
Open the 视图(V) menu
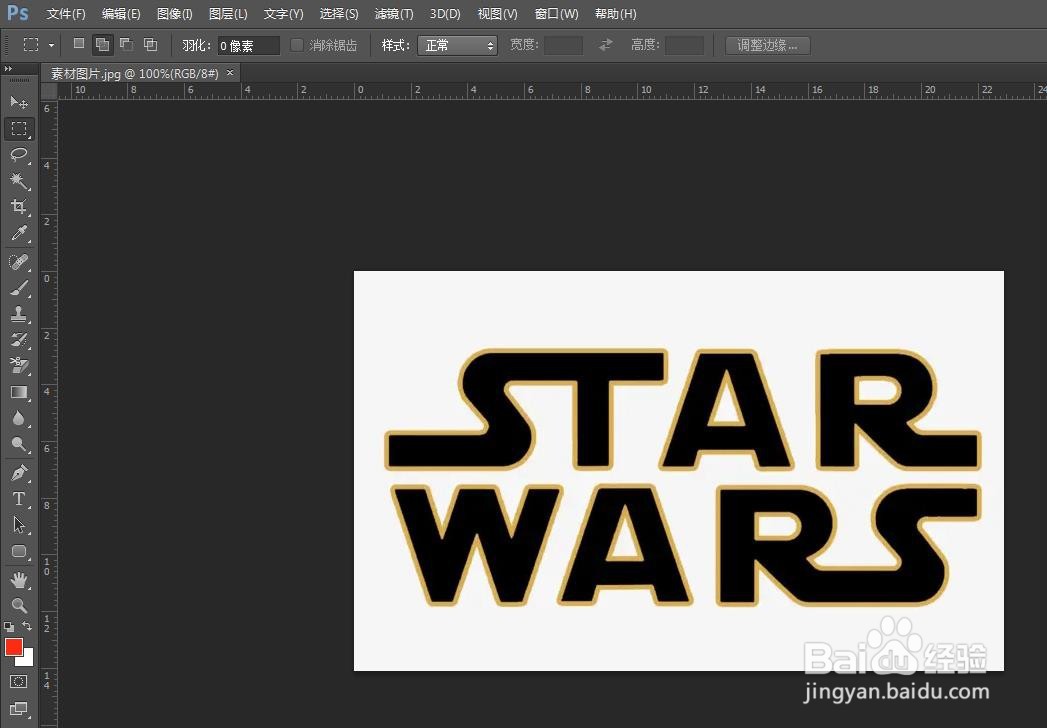tap(497, 13)
